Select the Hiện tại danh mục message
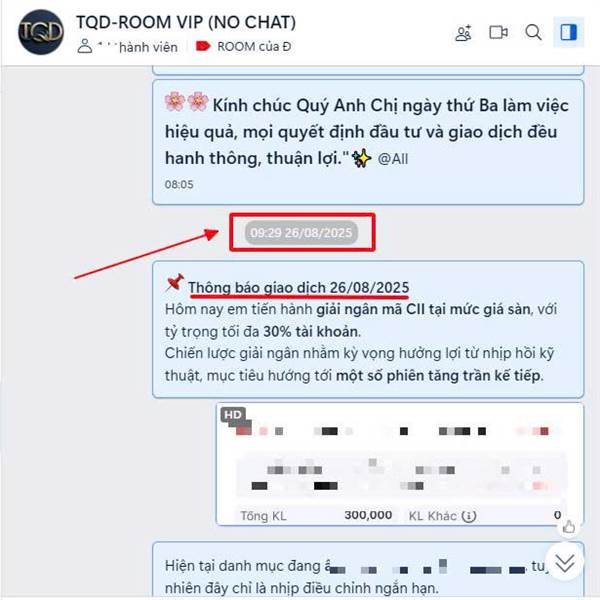 tap(368, 570)
